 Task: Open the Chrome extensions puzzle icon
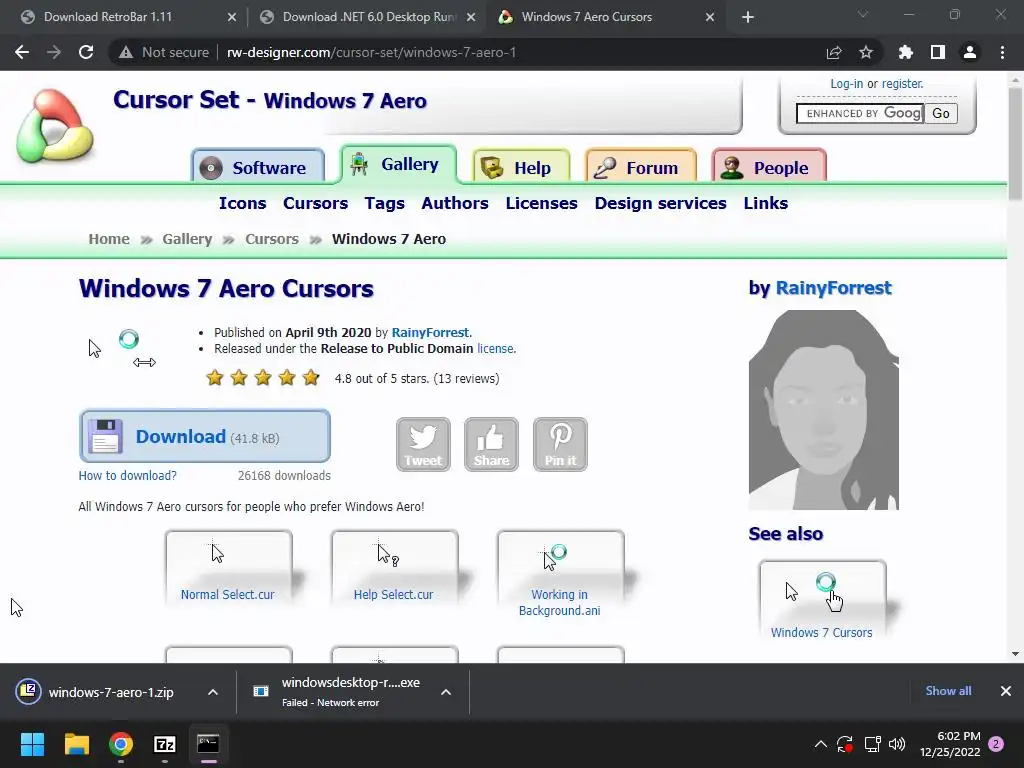(906, 52)
